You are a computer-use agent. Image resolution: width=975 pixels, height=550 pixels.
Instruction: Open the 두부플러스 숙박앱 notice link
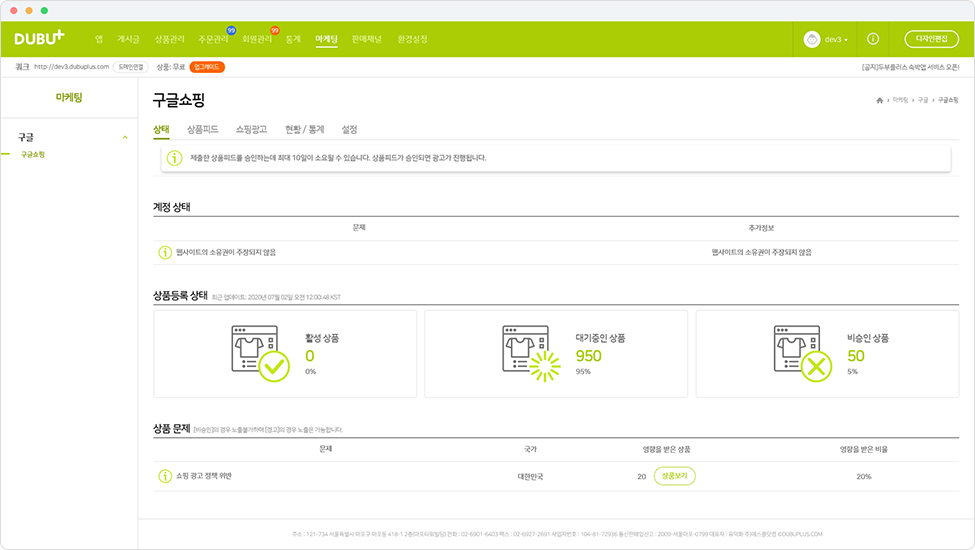point(910,67)
